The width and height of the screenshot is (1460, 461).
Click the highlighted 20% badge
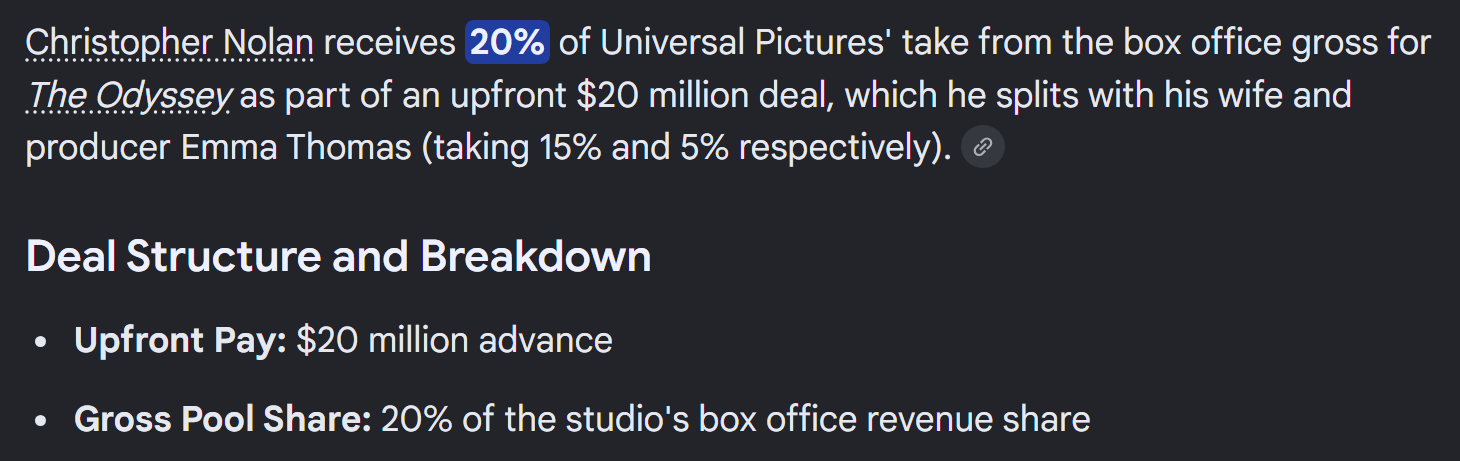507,42
